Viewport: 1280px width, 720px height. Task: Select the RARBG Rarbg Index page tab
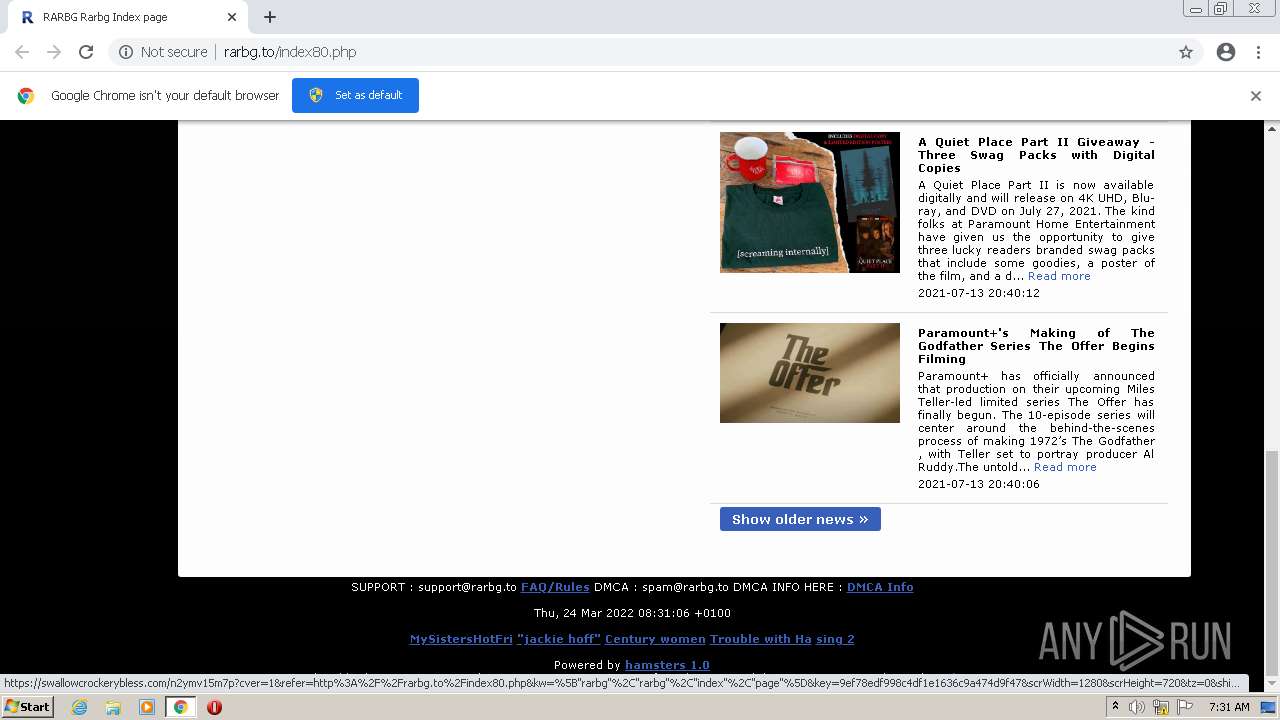pos(128,17)
